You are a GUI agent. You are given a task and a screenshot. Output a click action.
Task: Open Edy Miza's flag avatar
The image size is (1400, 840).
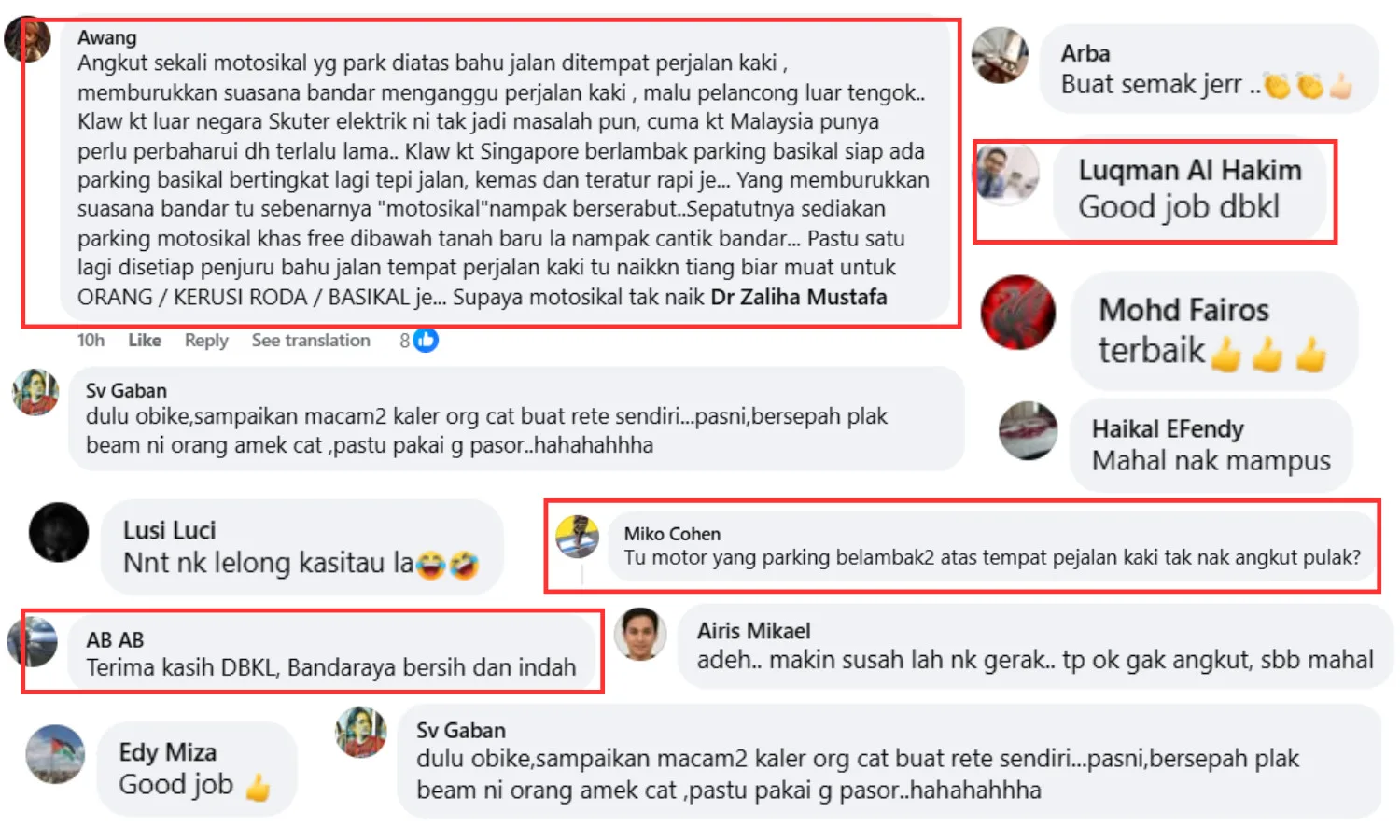pos(55,754)
